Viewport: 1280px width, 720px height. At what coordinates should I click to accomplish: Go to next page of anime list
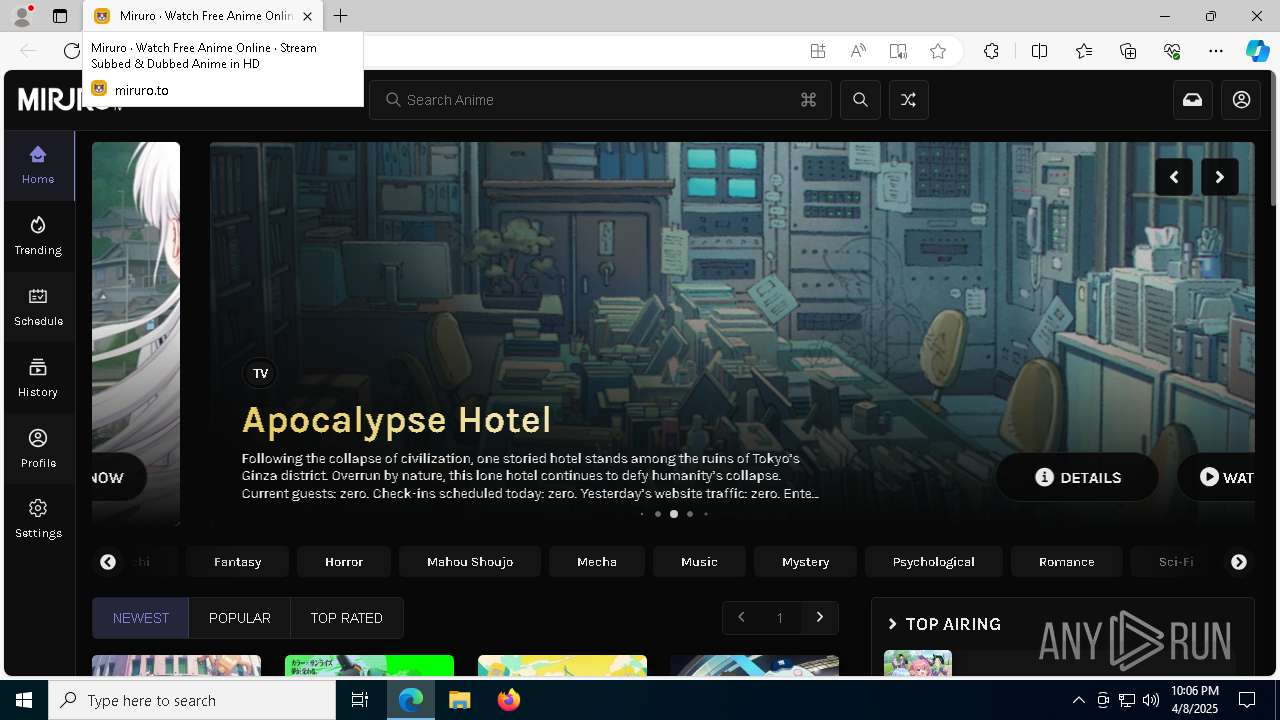pyautogui.click(x=820, y=617)
